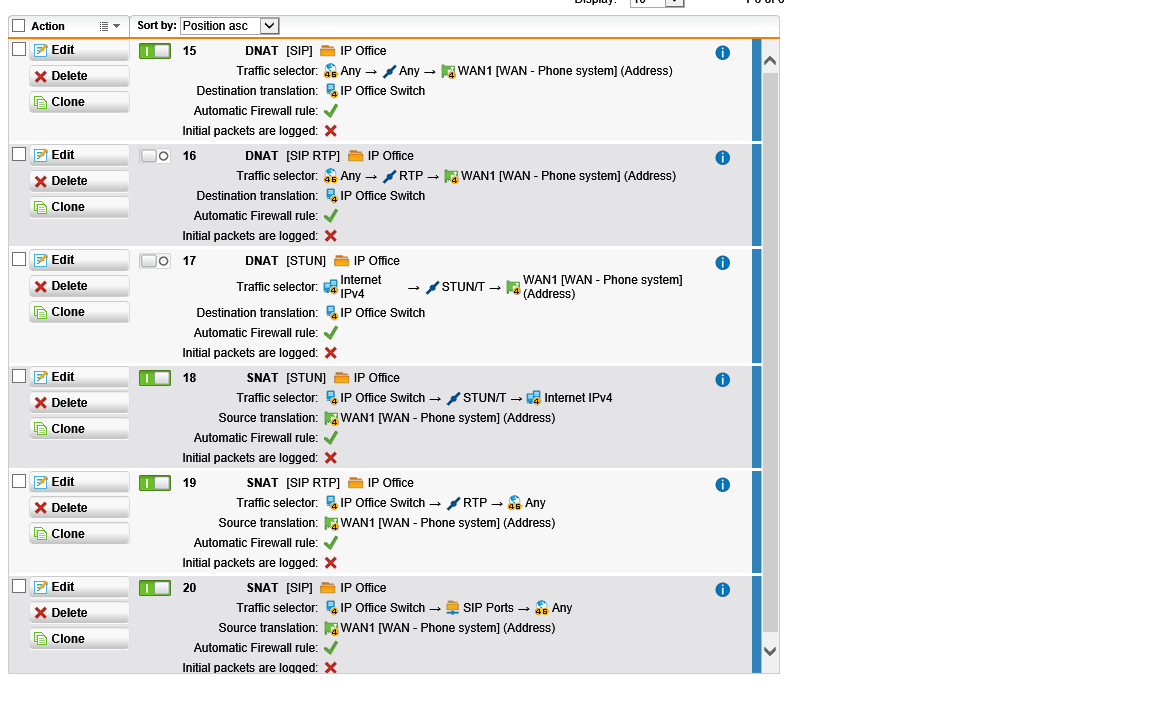Clone NAT rule 18
Screen dimensions: 1152x720
click(79, 428)
